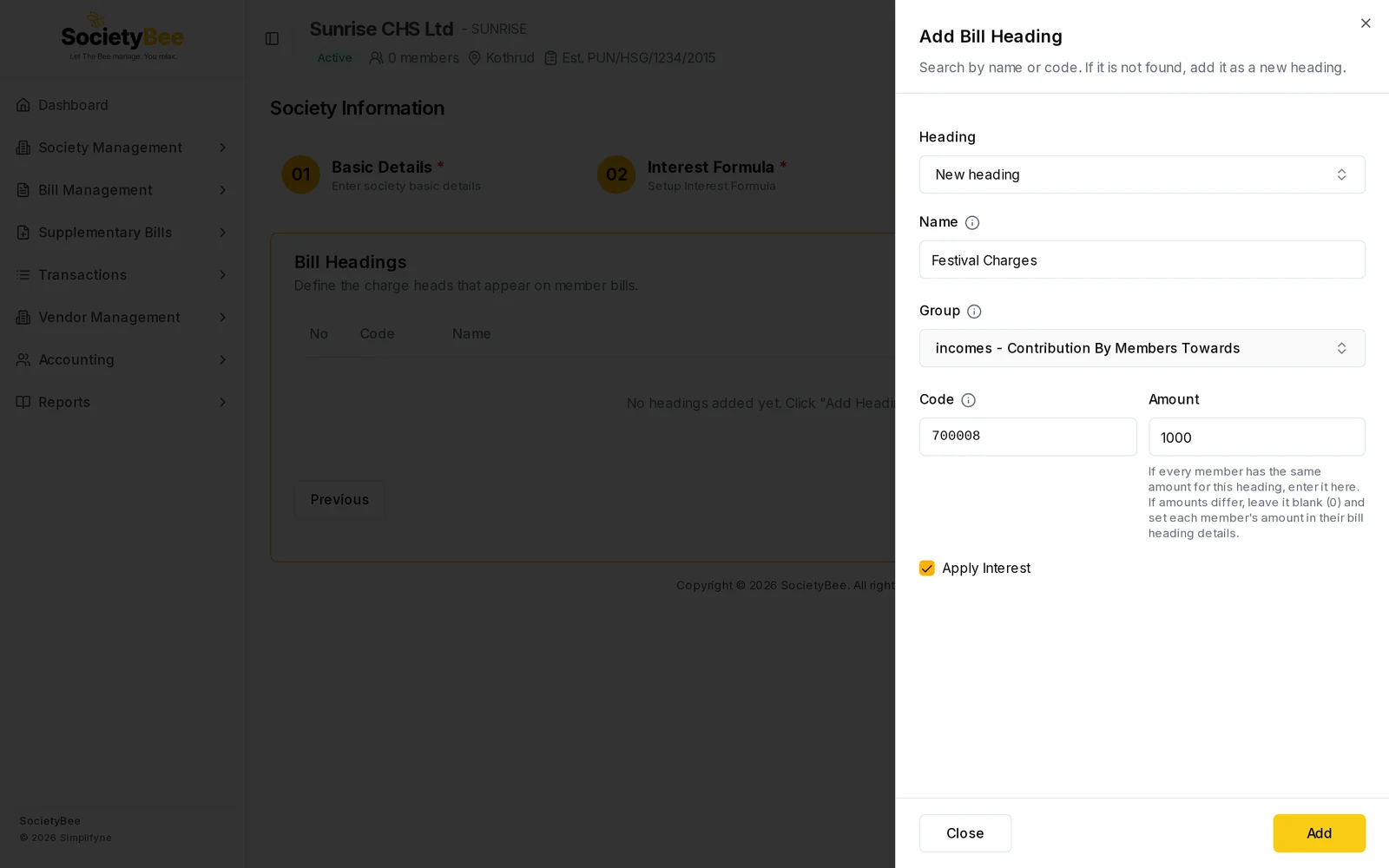
Task: Select the Basic Details step
Action: click(x=381, y=174)
